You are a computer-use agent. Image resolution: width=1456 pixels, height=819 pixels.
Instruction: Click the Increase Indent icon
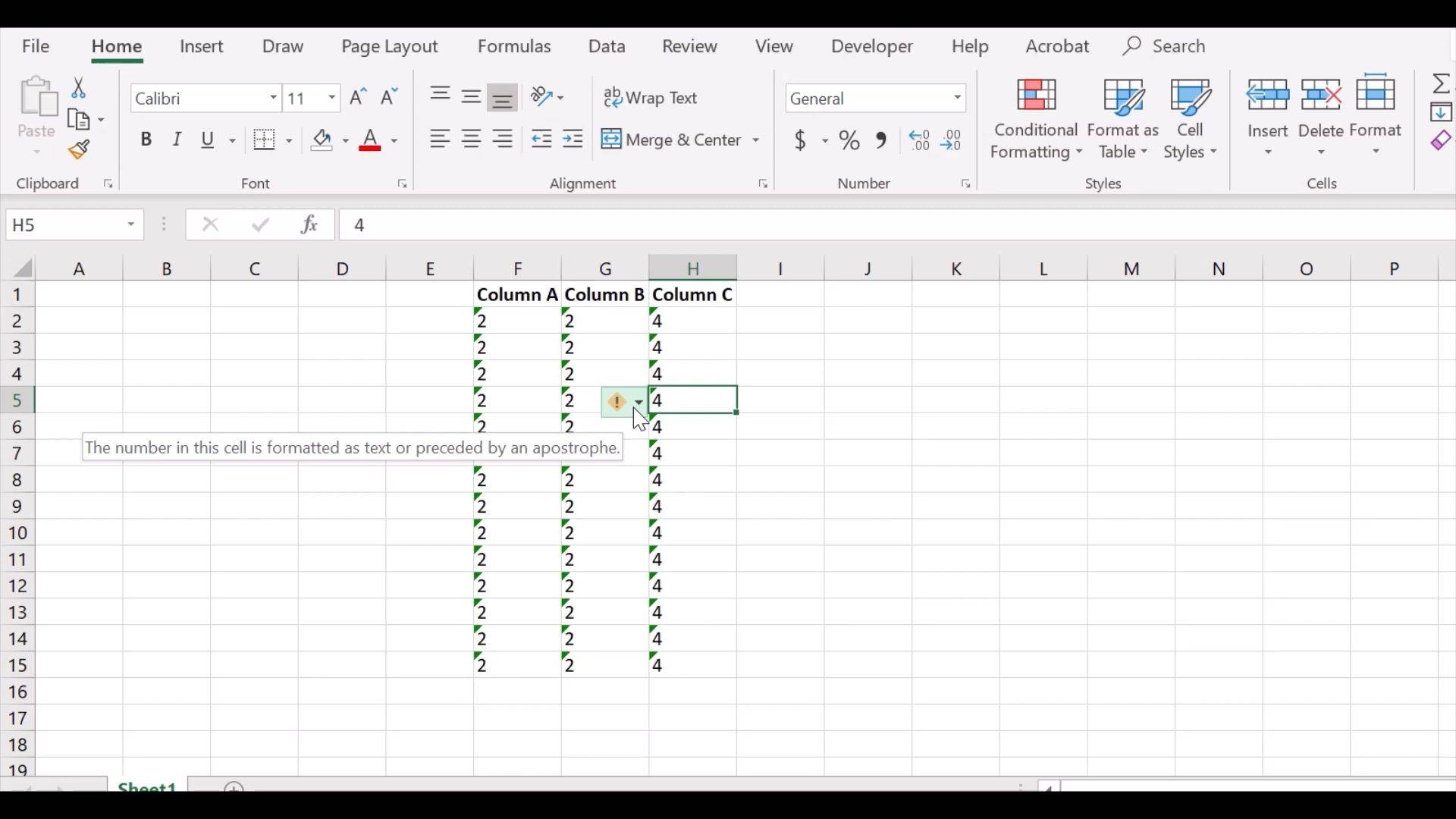(573, 140)
